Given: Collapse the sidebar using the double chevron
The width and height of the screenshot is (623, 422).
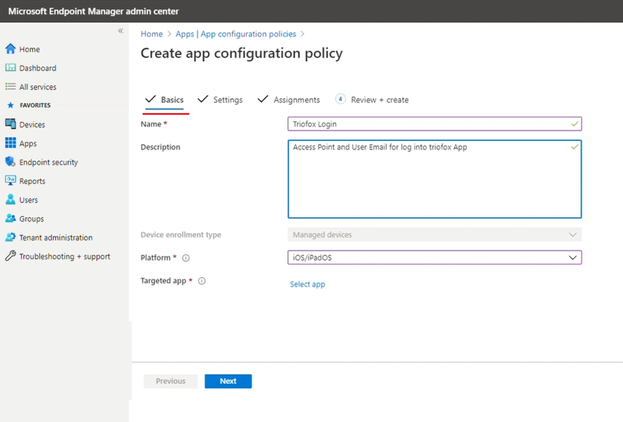Looking at the screenshot, I should coord(120,31).
